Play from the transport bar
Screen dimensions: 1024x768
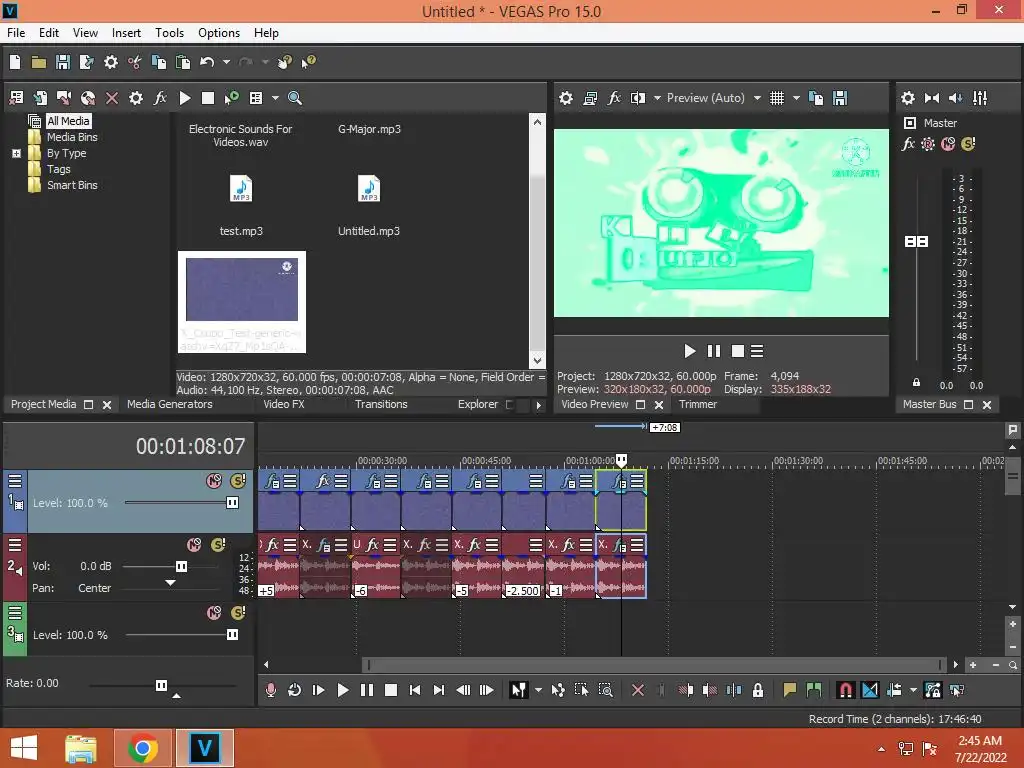(342, 690)
